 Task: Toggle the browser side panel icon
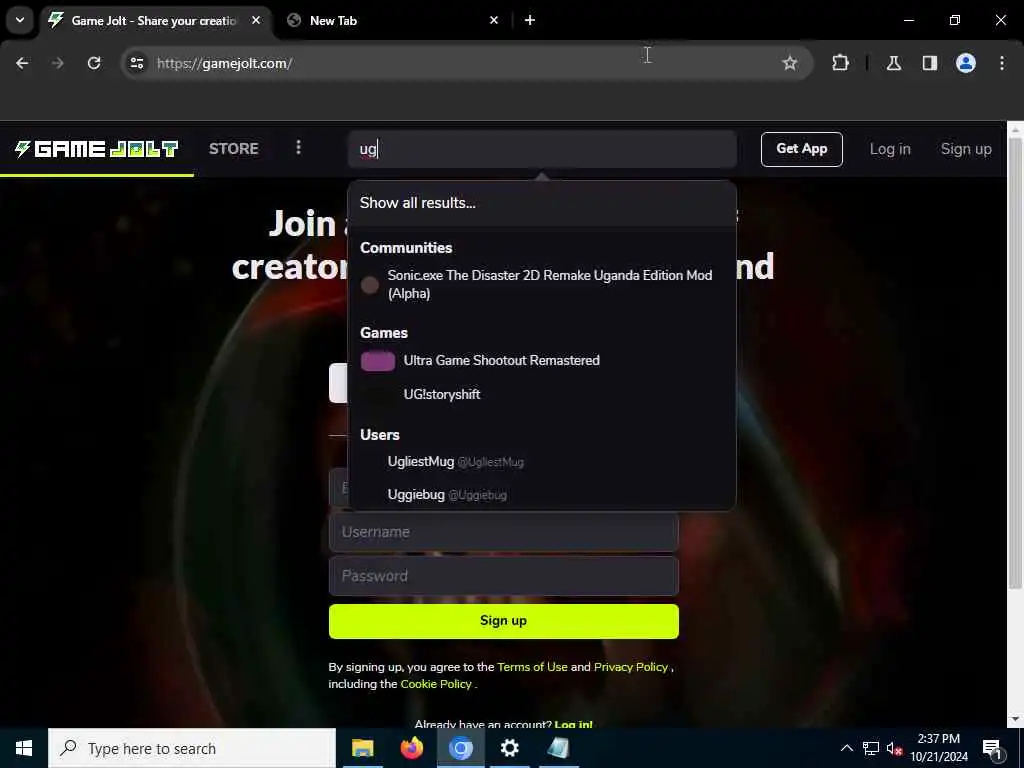[x=929, y=63]
